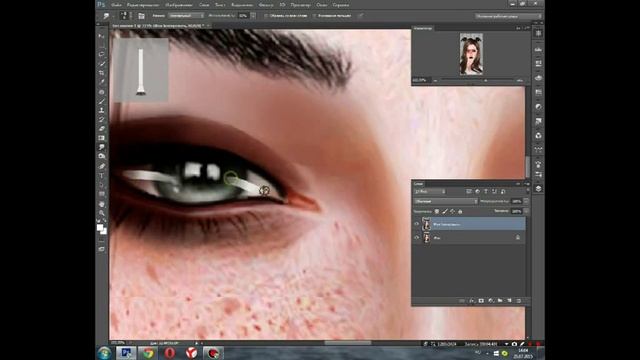This screenshot has height=360, width=640.
Task: Click the tablet pressure icon in the options bar
Action: tap(361, 16)
